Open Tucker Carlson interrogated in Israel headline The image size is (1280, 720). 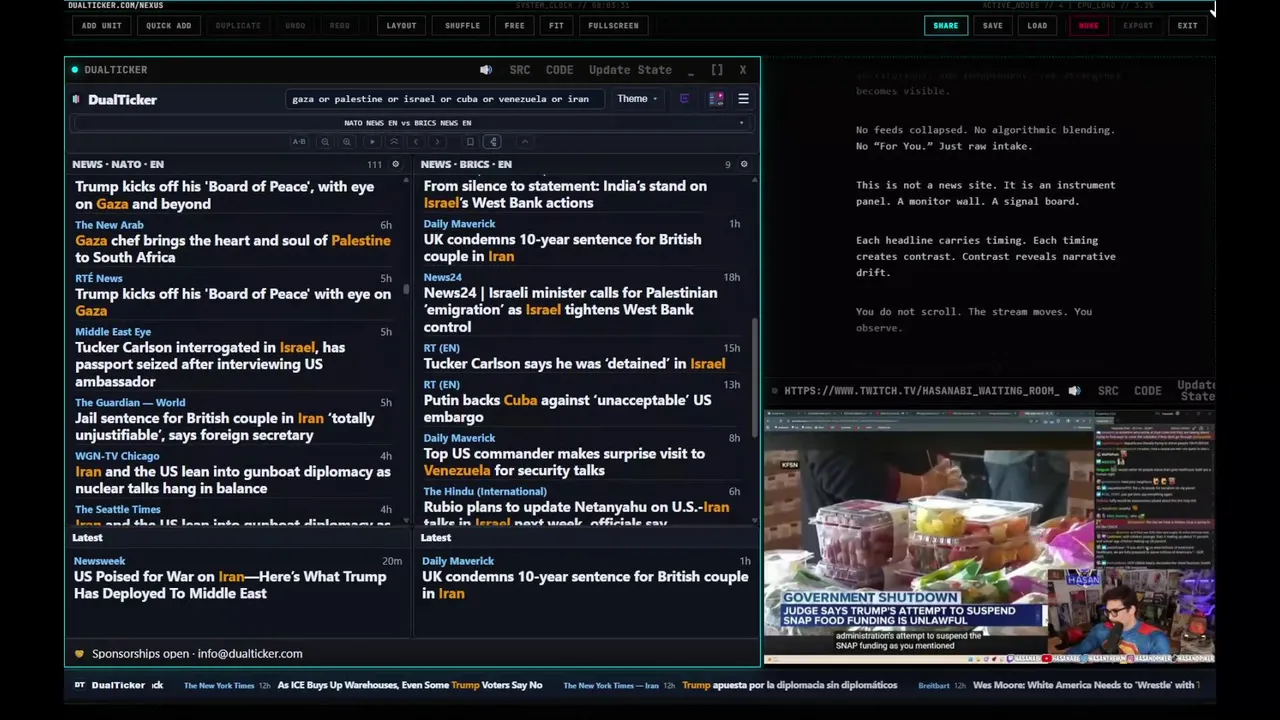pyautogui.click(x=210, y=364)
